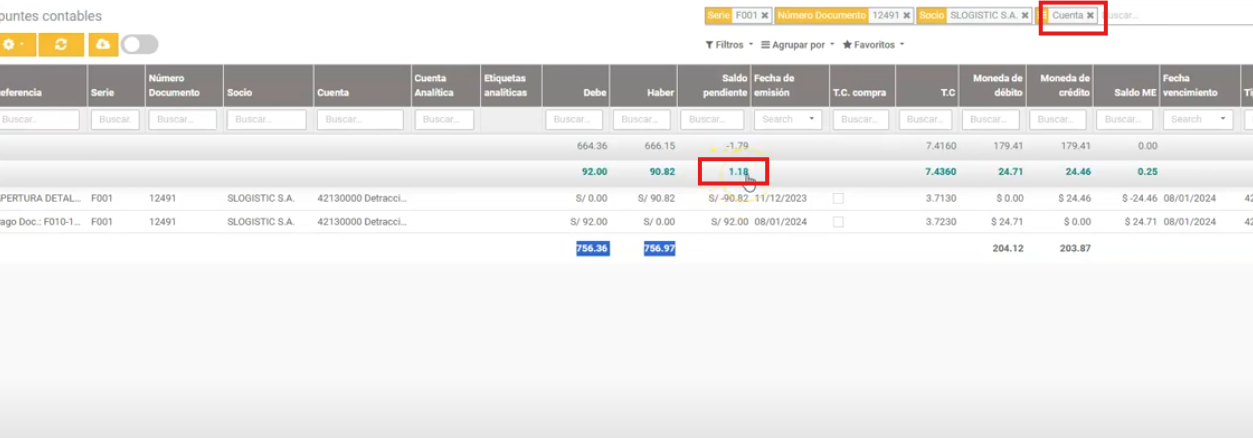The image size is (1253, 438).
Task: Click the cloud download export button
Action: (x=102, y=45)
